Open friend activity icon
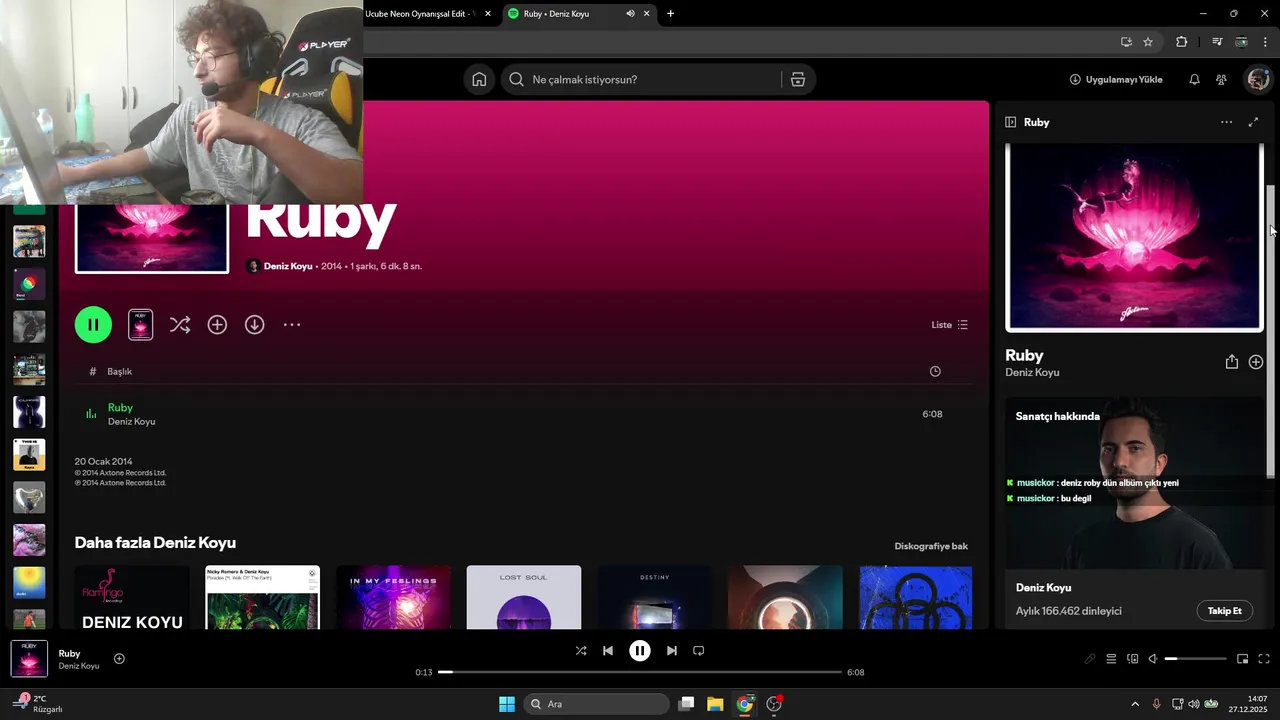 (1221, 80)
